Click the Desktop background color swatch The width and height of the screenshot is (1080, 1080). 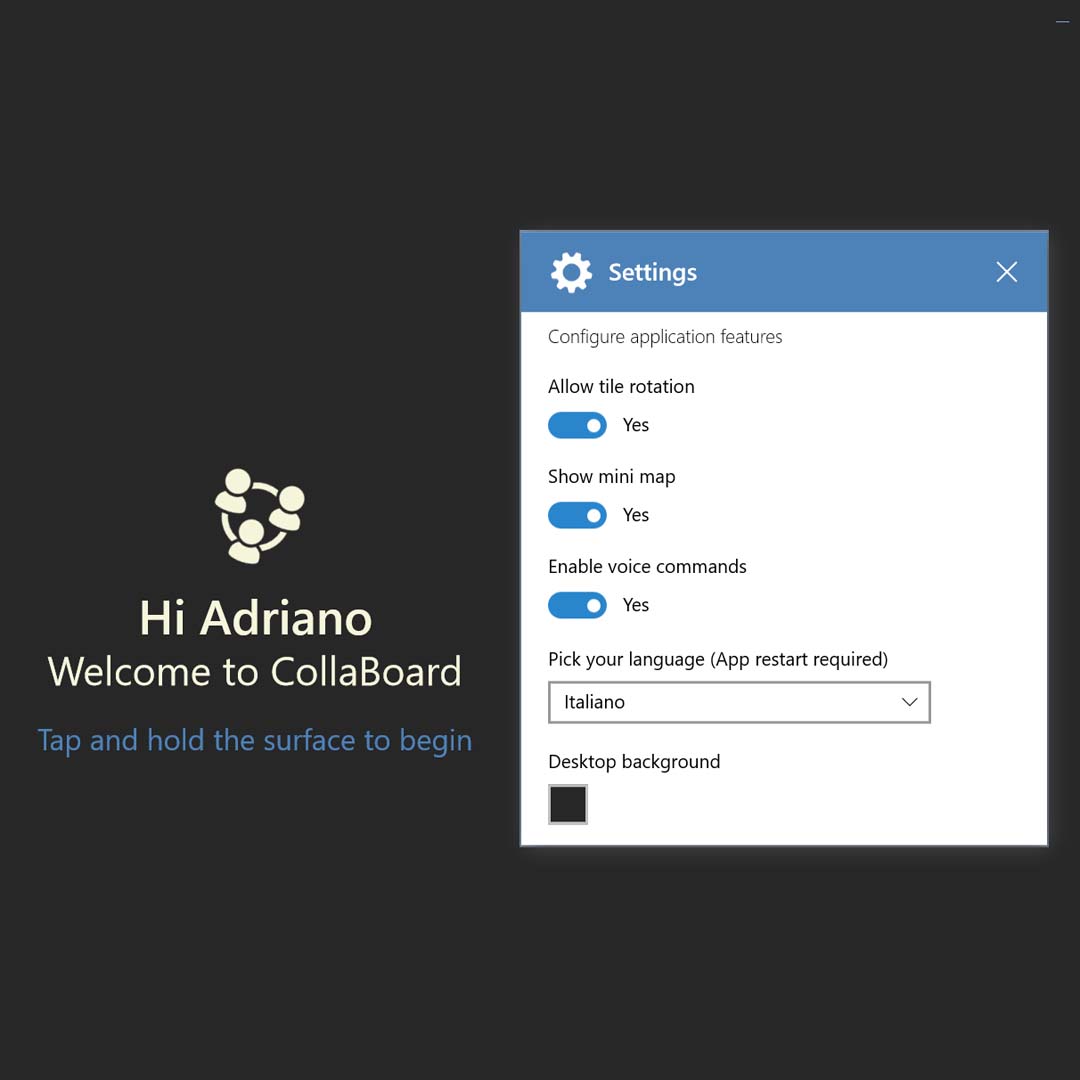[568, 804]
